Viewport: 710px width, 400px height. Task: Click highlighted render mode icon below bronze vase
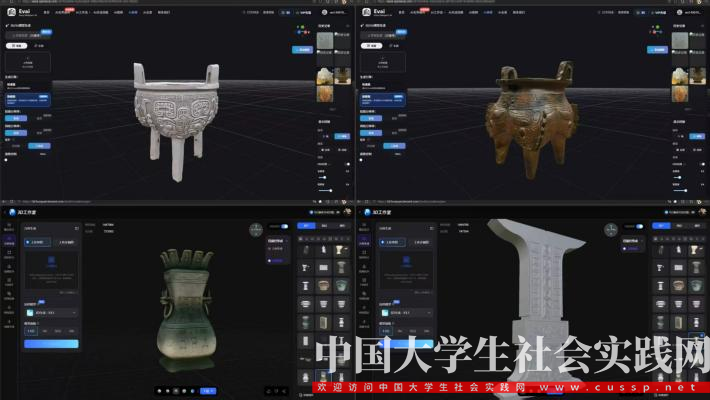(176, 390)
